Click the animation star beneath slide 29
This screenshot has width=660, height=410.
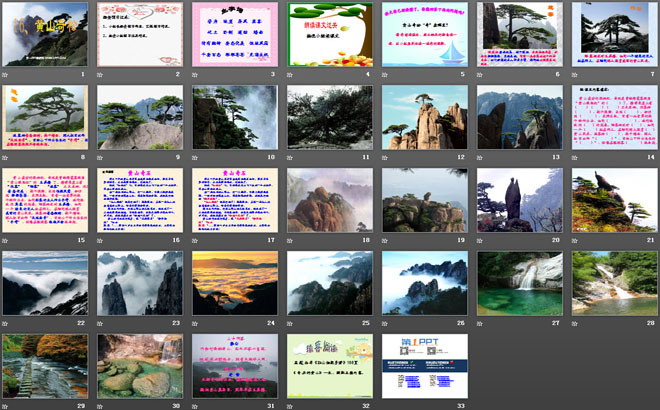(7, 405)
